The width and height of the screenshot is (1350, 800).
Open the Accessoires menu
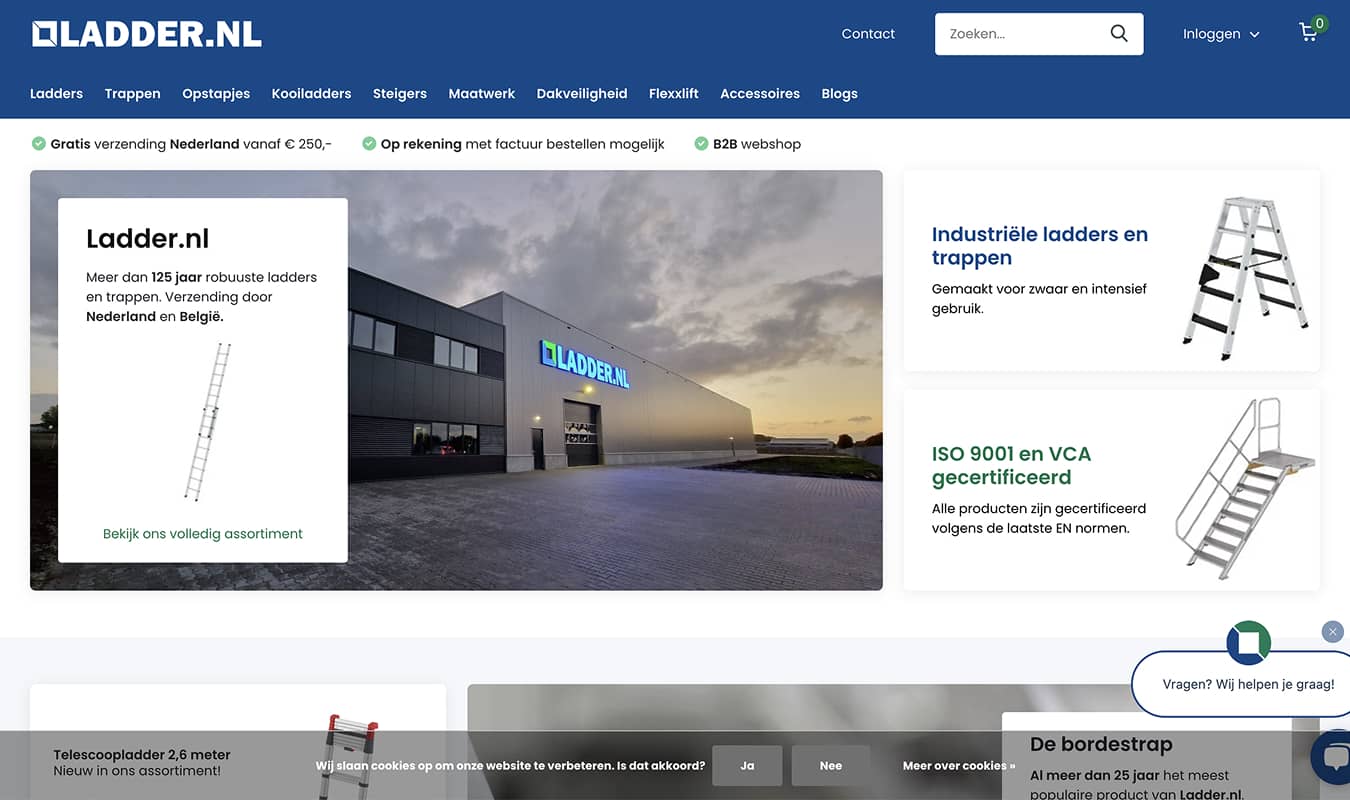point(760,94)
